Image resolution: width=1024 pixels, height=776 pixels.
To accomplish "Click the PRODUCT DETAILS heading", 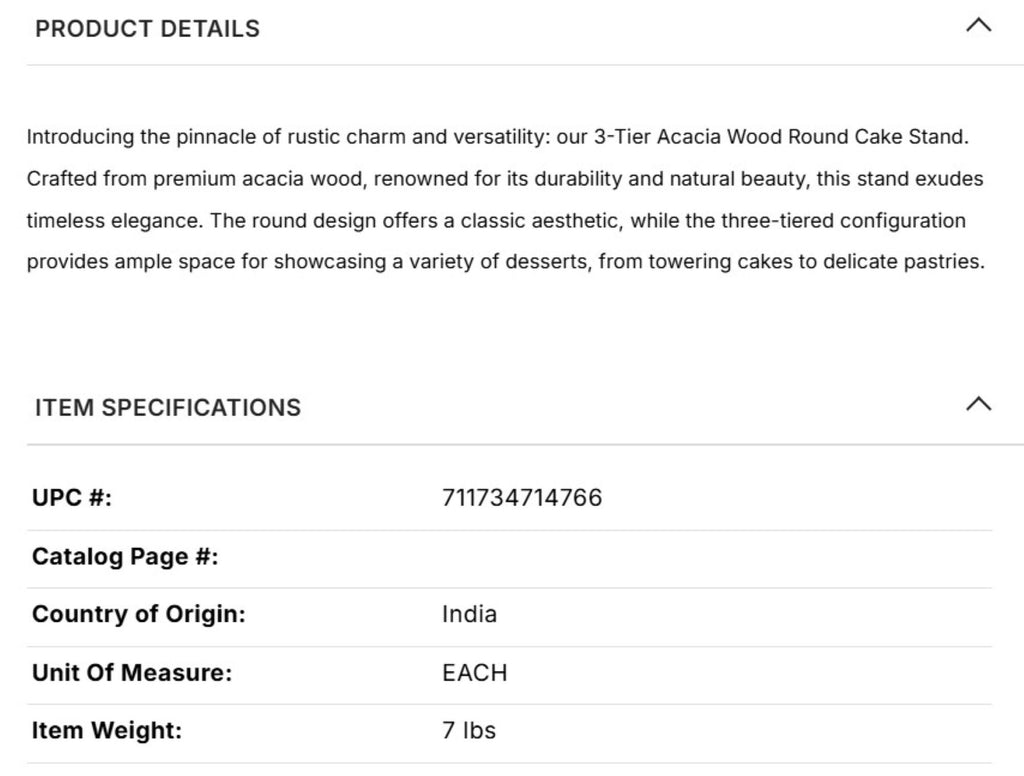I will (x=147, y=29).
